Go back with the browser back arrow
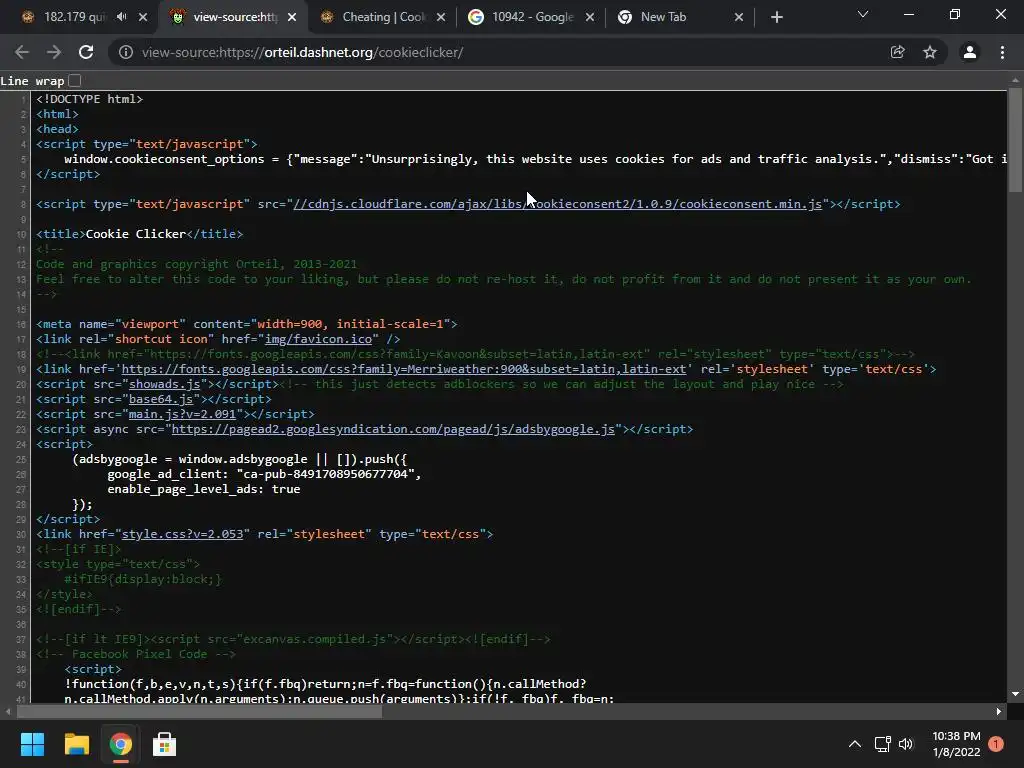 pyautogui.click(x=22, y=52)
